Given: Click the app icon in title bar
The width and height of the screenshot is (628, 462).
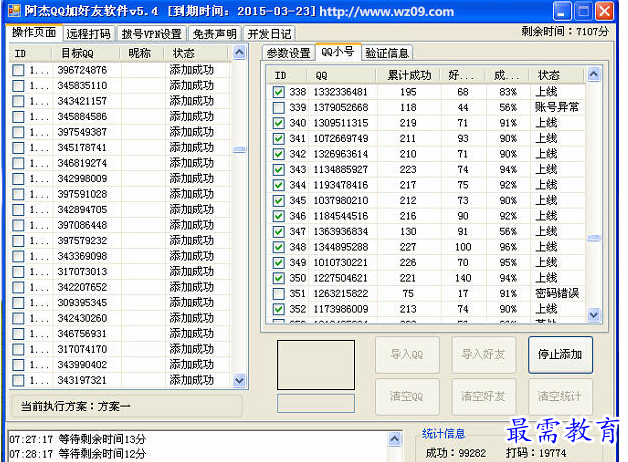Looking at the screenshot, I should tap(14, 11).
